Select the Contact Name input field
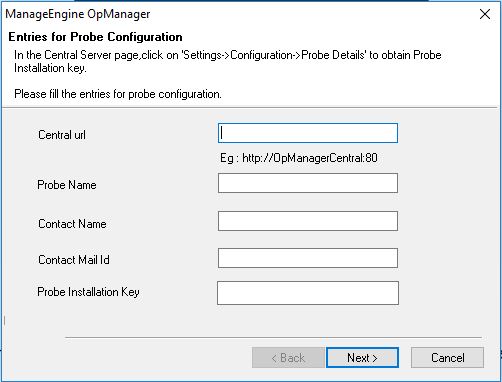This screenshot has width=502, height=382. (x=308, y=221)
